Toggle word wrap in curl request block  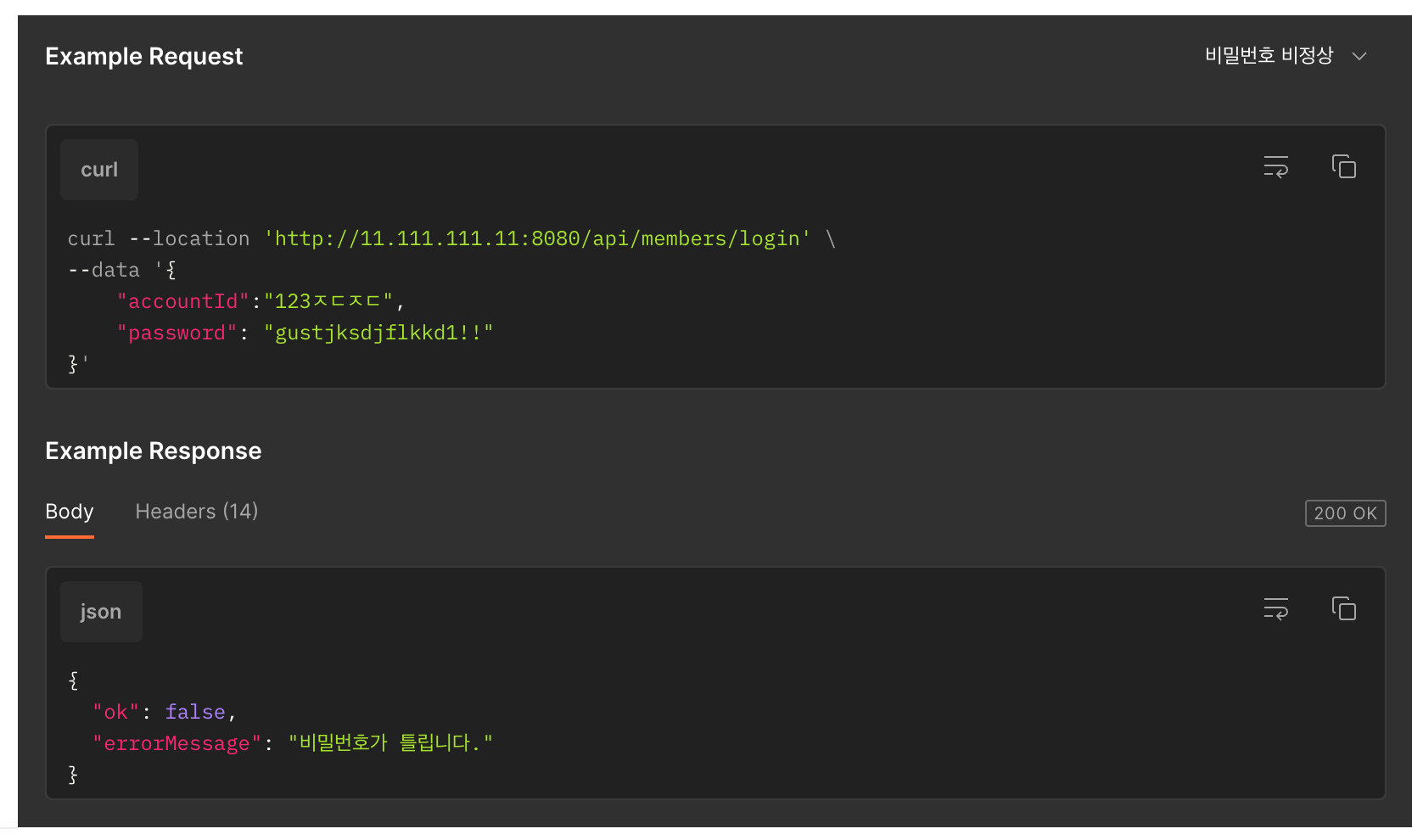tap(1275, 167)
